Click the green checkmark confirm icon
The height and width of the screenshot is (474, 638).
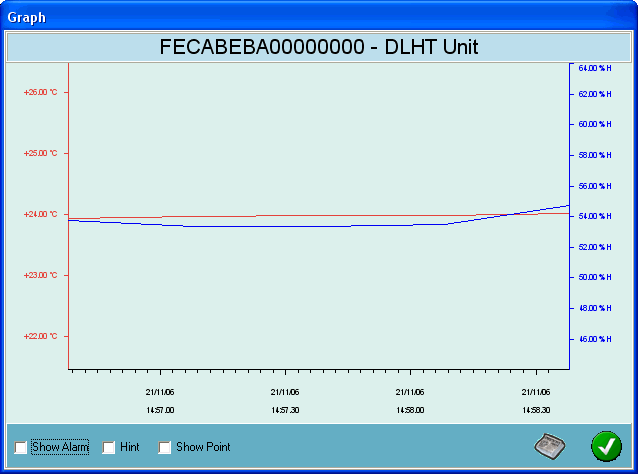click(605, 446)
